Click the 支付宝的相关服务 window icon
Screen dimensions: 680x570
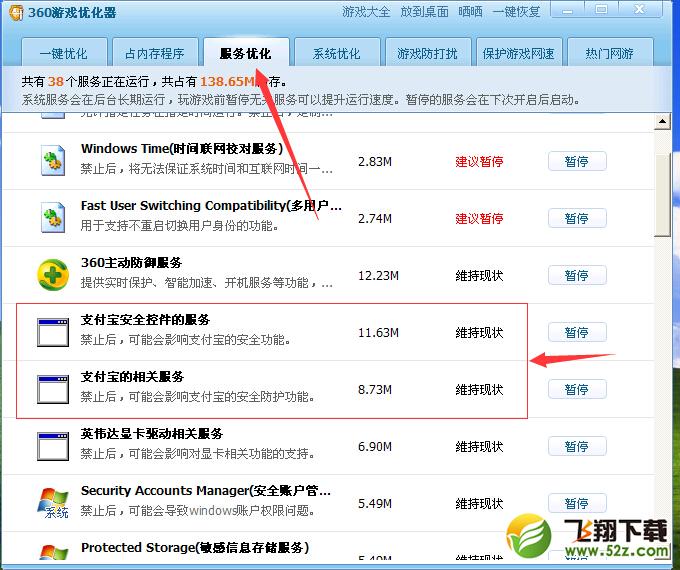click(x=52, y=390)
